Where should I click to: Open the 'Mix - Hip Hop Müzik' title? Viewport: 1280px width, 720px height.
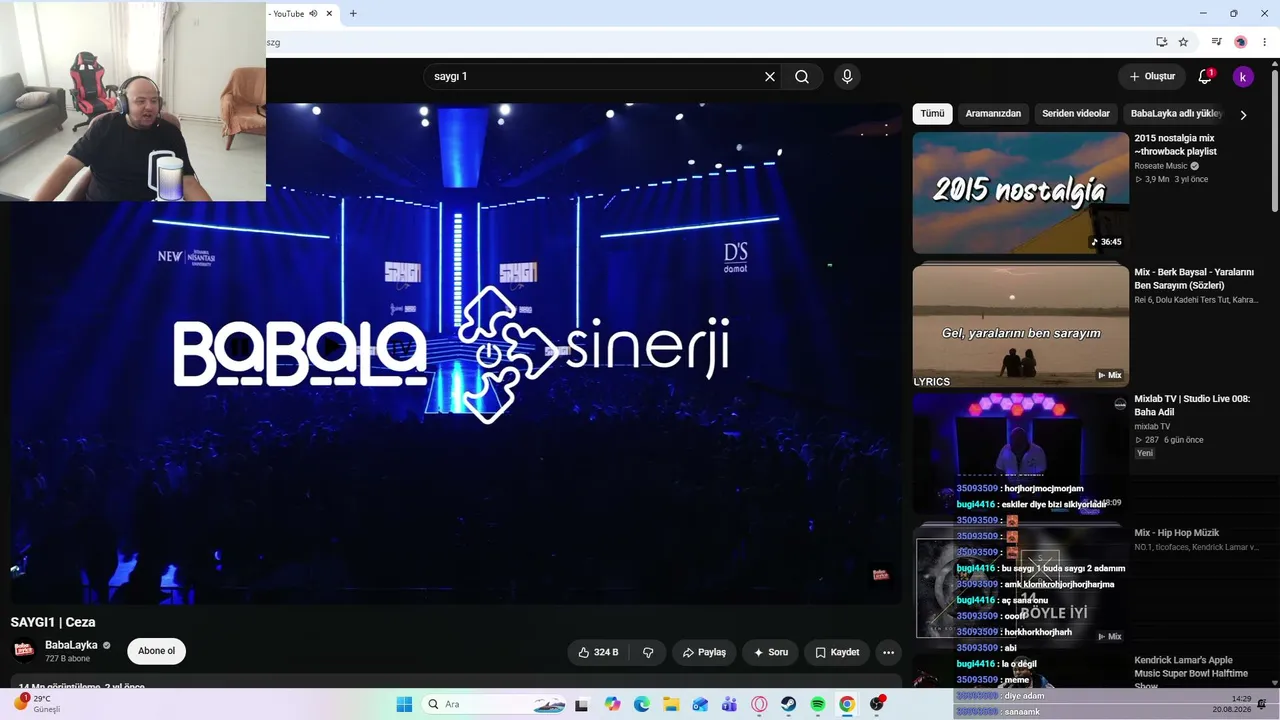1176,533
